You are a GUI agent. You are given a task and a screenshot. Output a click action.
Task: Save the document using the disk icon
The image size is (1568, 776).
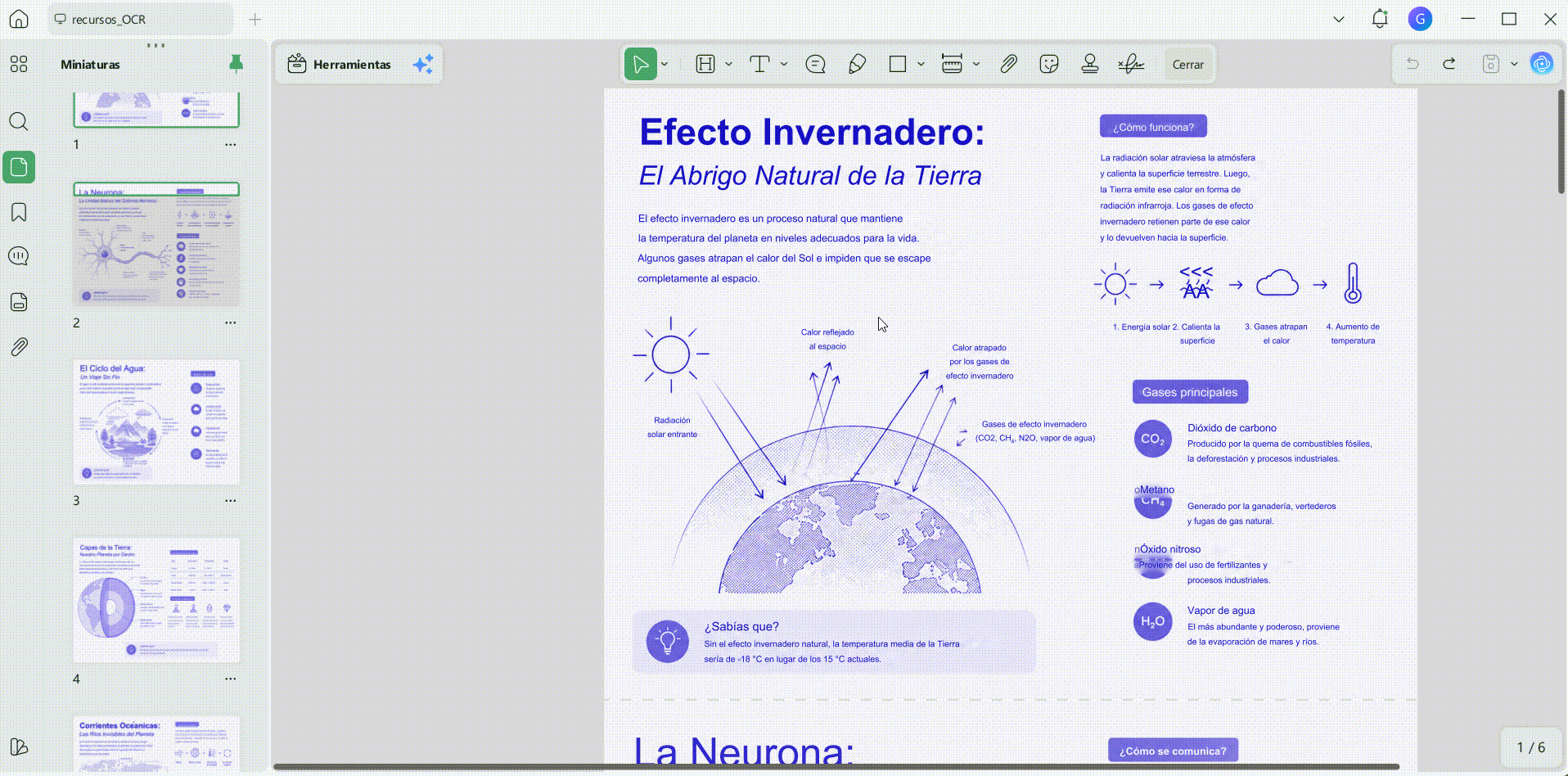pyautogui.click(x=1491, y=64)
